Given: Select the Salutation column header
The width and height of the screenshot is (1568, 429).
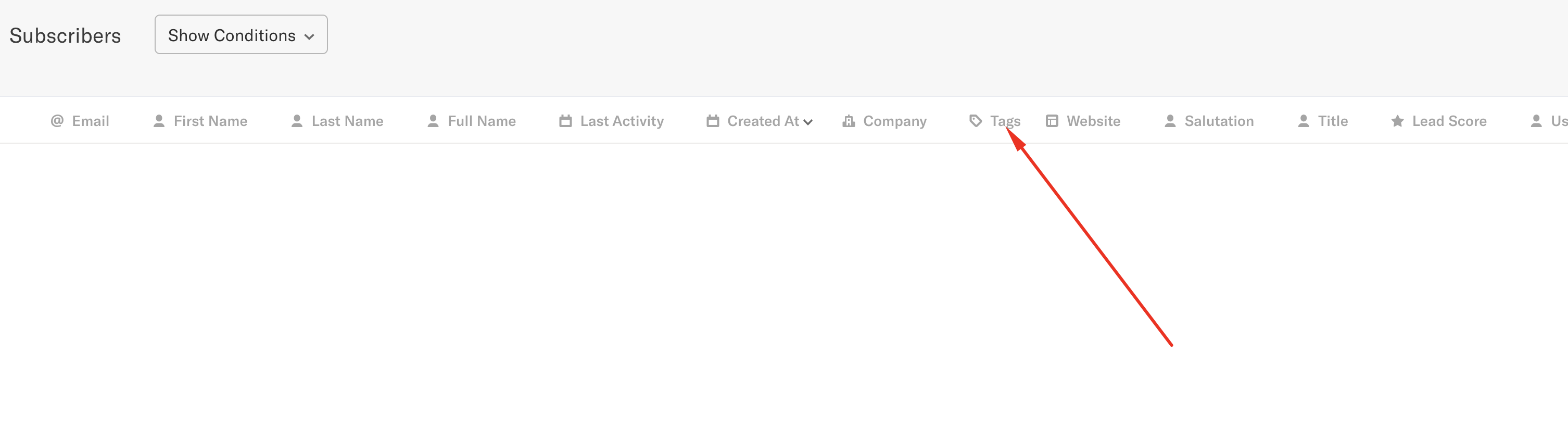Looking at the screenshot, I should coord(1219,121).
